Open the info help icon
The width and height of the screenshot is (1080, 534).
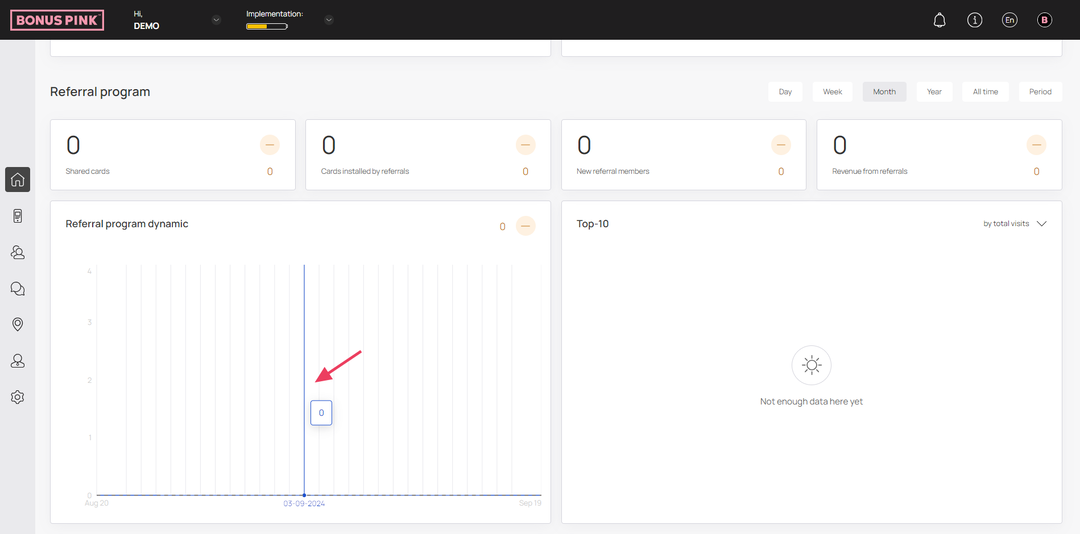(x=975, y=20)
